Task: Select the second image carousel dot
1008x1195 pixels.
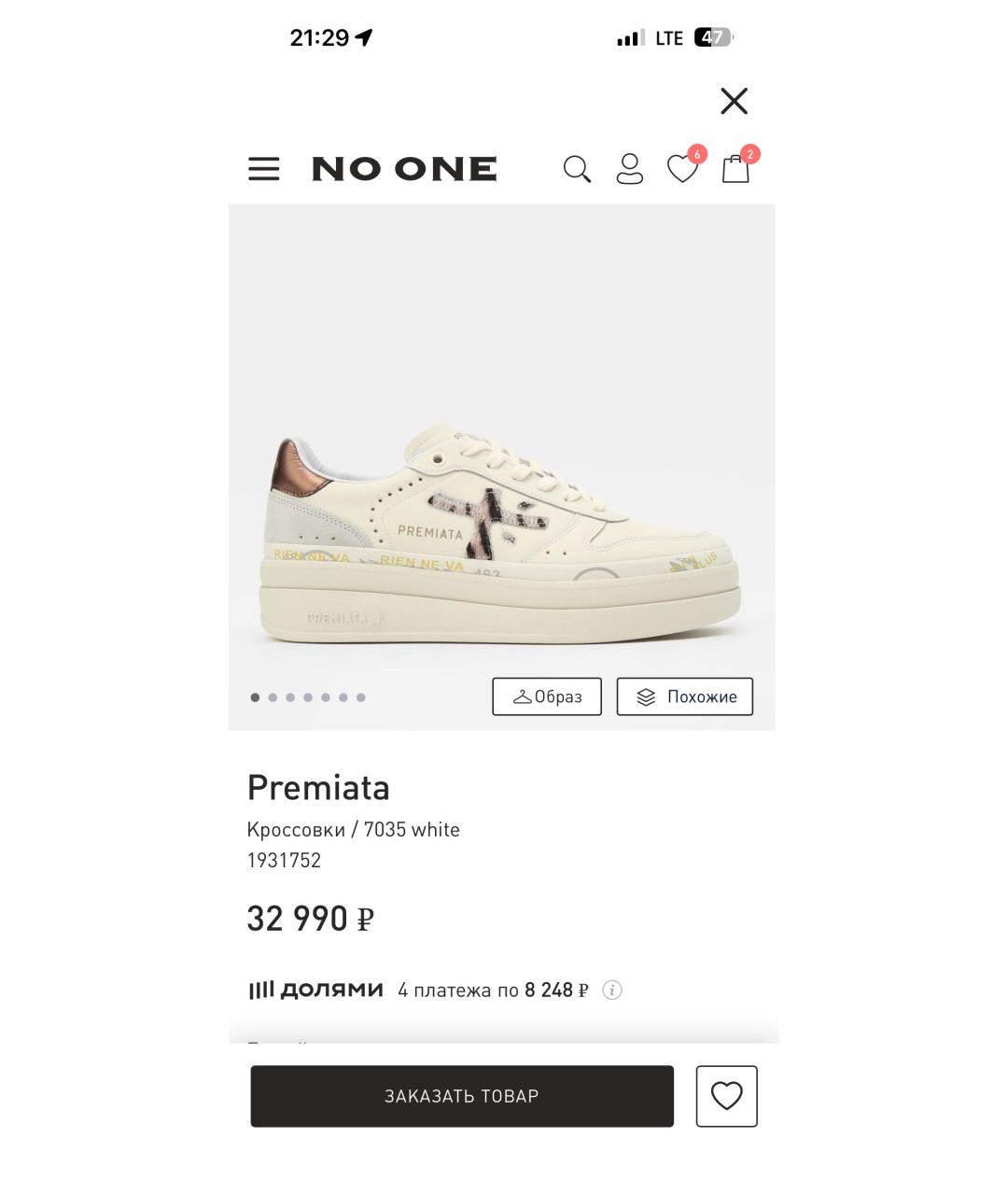Action: click(x=273, y=697)
